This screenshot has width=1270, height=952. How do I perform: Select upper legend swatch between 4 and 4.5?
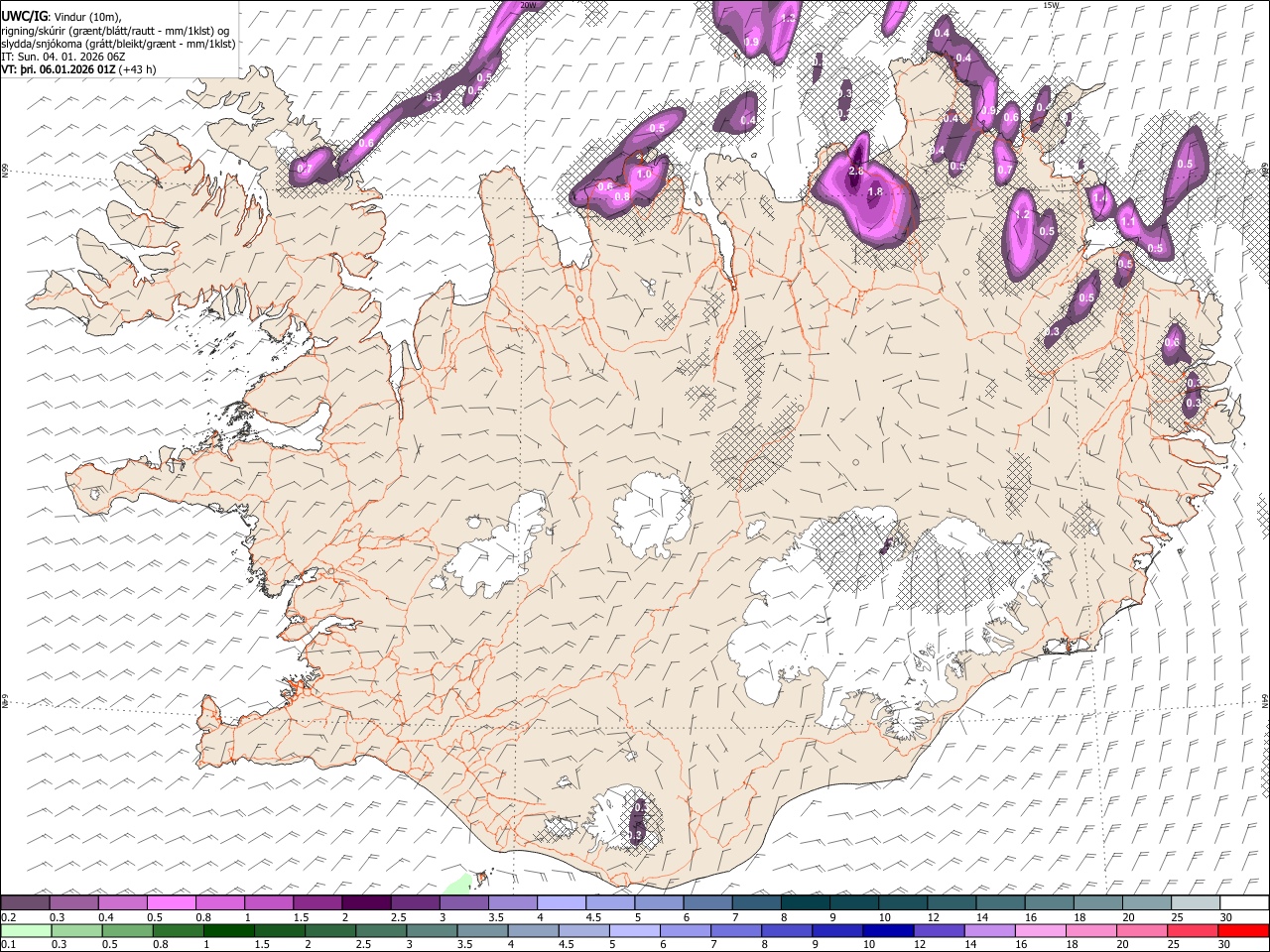point(562,903)
